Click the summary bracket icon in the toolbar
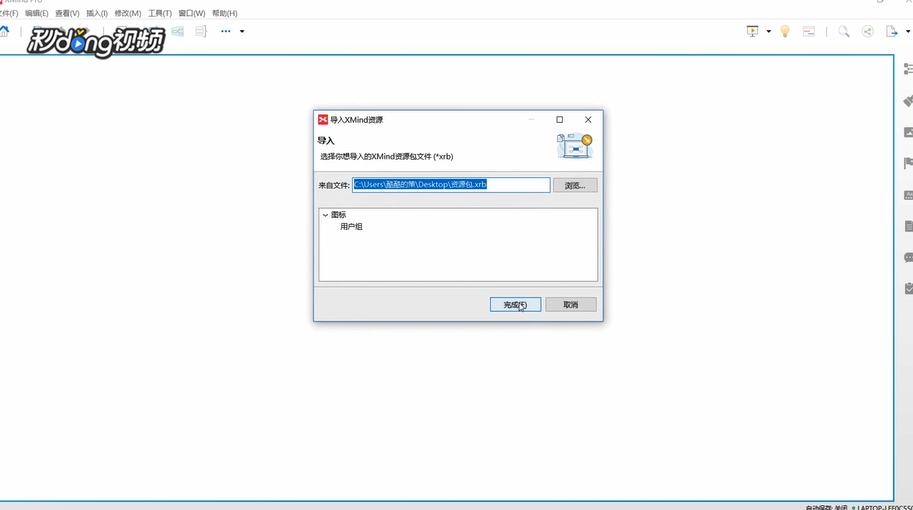This screenshot has width=913, height=510. point(201,31)
